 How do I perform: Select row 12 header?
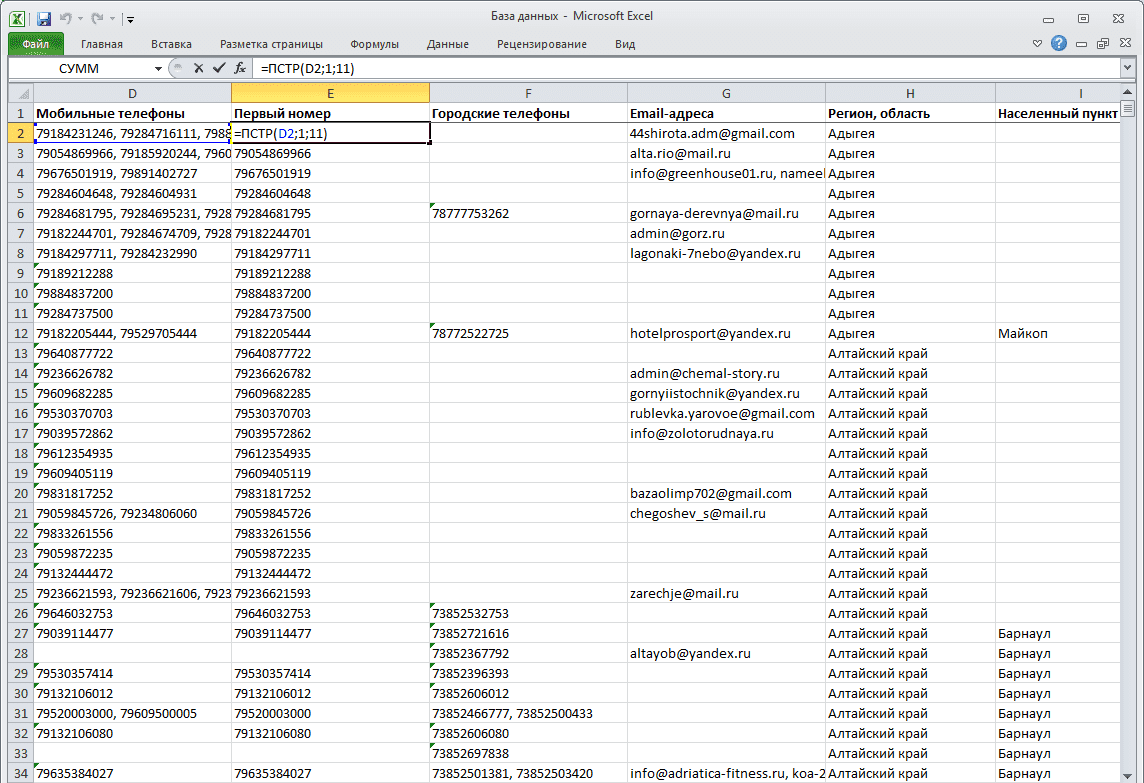pyautogui.click(x=20, y=333)
